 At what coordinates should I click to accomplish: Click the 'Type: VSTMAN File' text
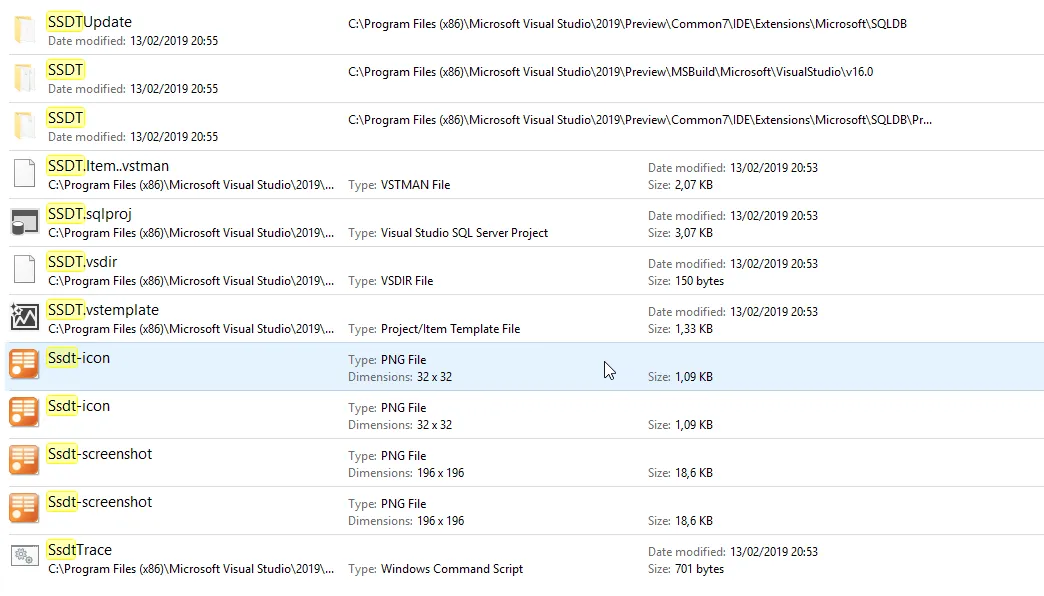(x=399, y=185)
